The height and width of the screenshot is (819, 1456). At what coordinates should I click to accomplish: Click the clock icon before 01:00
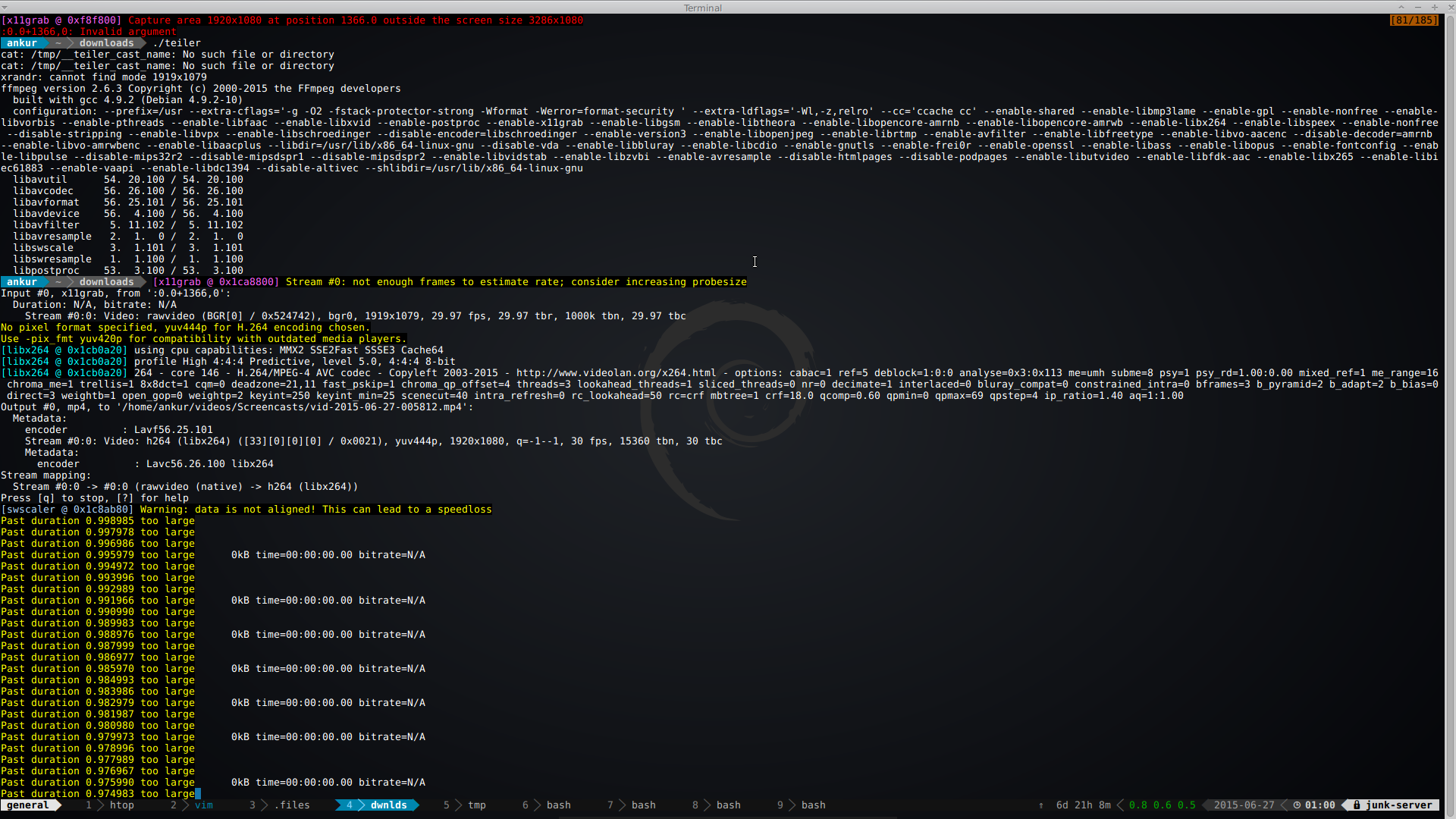pos(1297,805)
